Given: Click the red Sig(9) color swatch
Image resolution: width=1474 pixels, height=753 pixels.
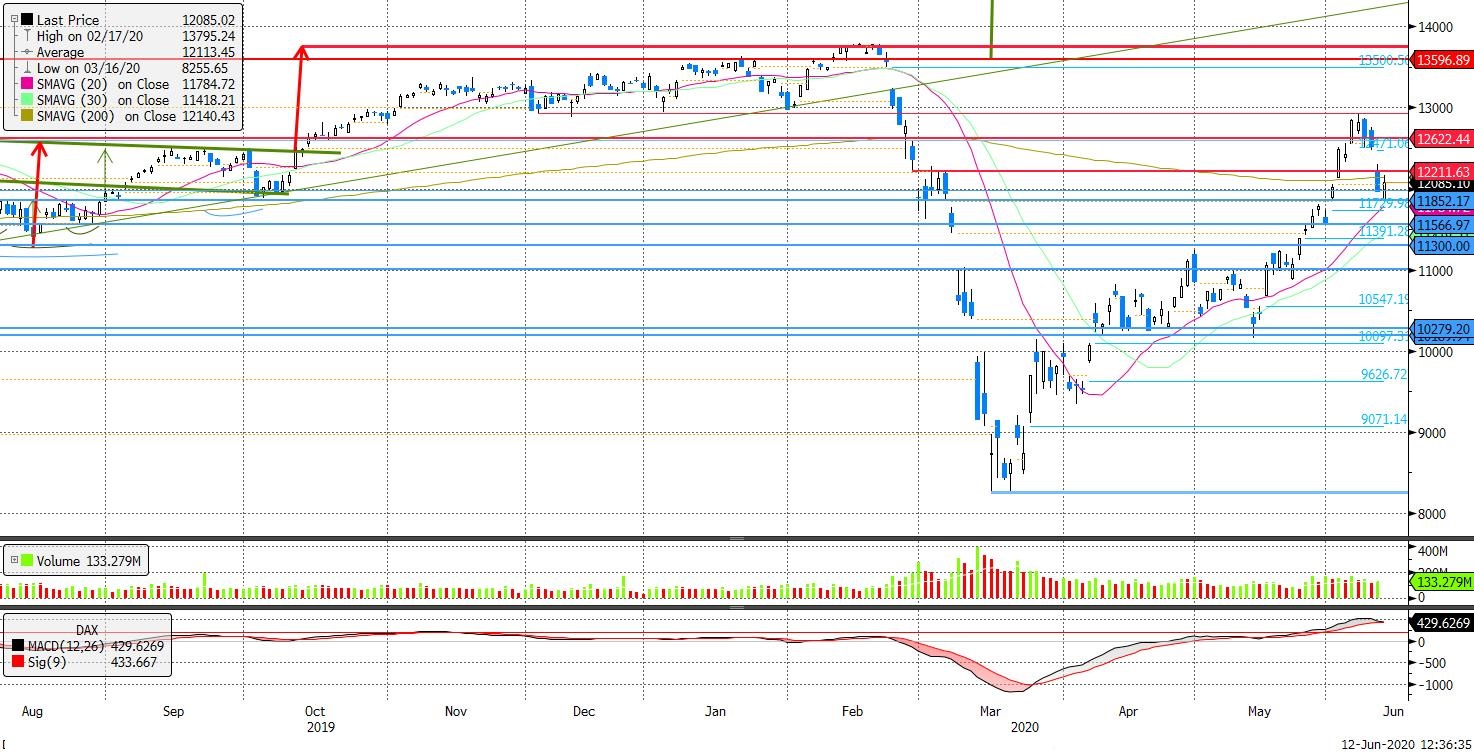Looking at the screenshot, I should 19,662.
